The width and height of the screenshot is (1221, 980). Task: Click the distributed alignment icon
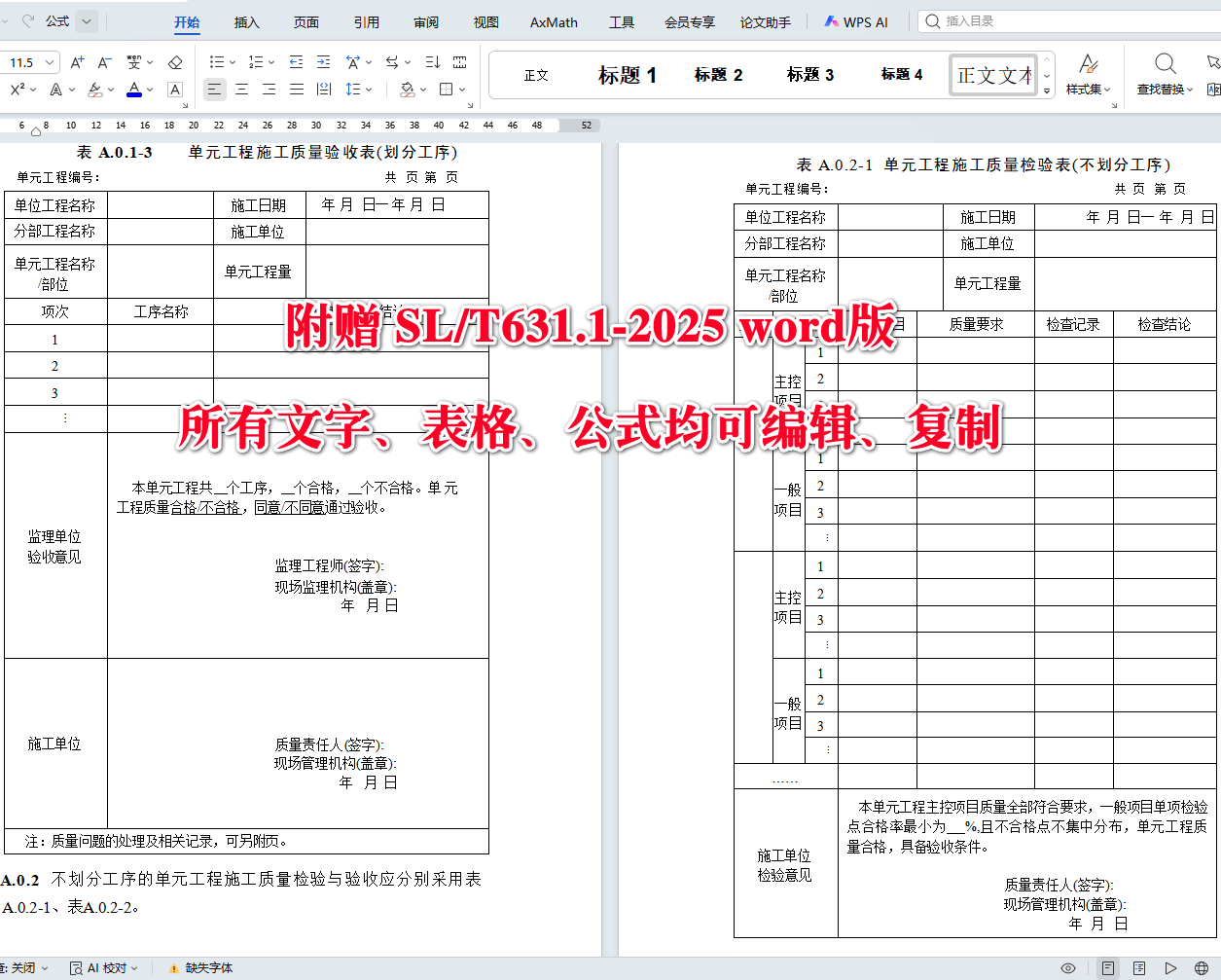tap(324, 90)
